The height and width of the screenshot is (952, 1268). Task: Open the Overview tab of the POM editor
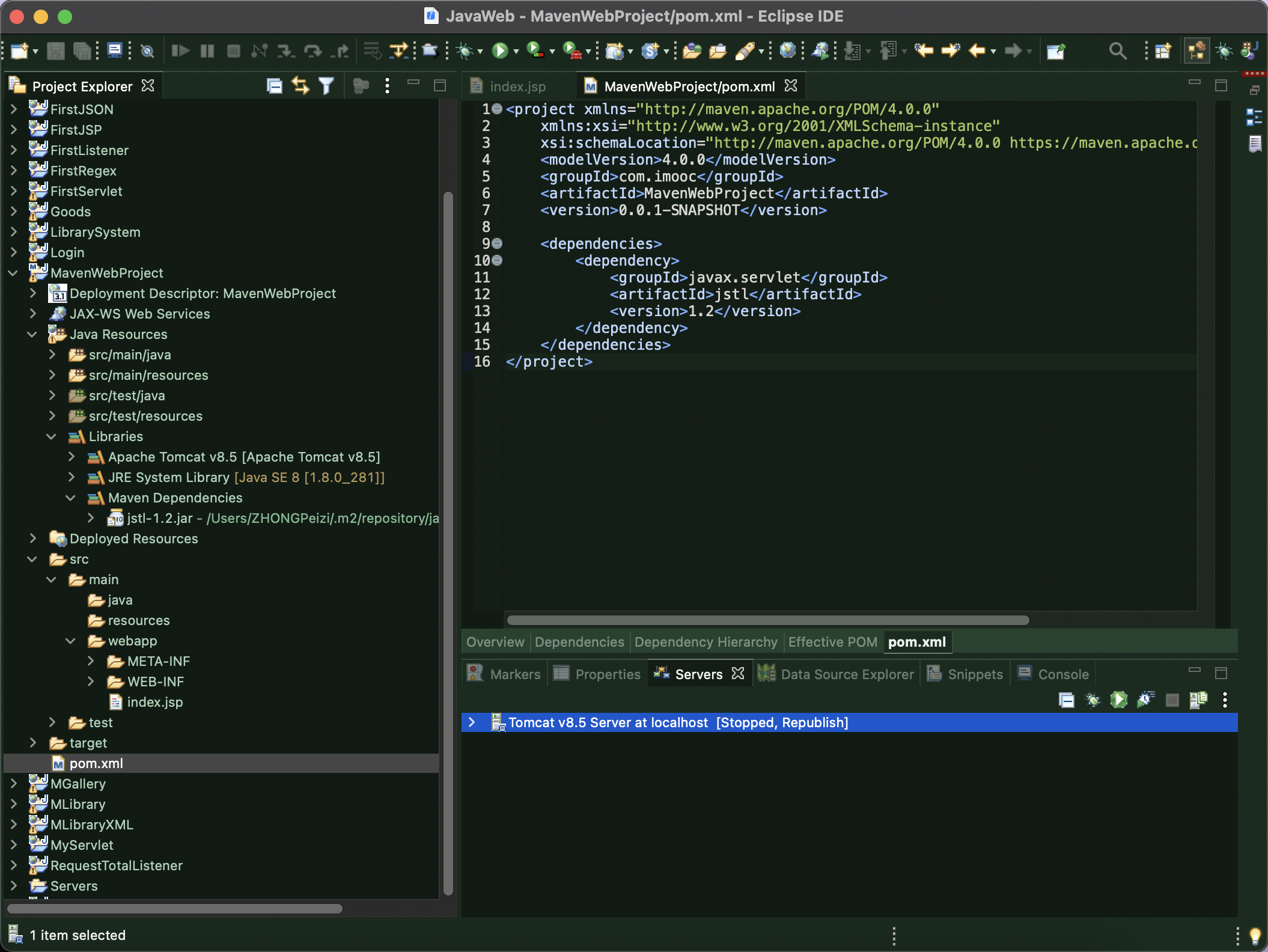point(495,642)
